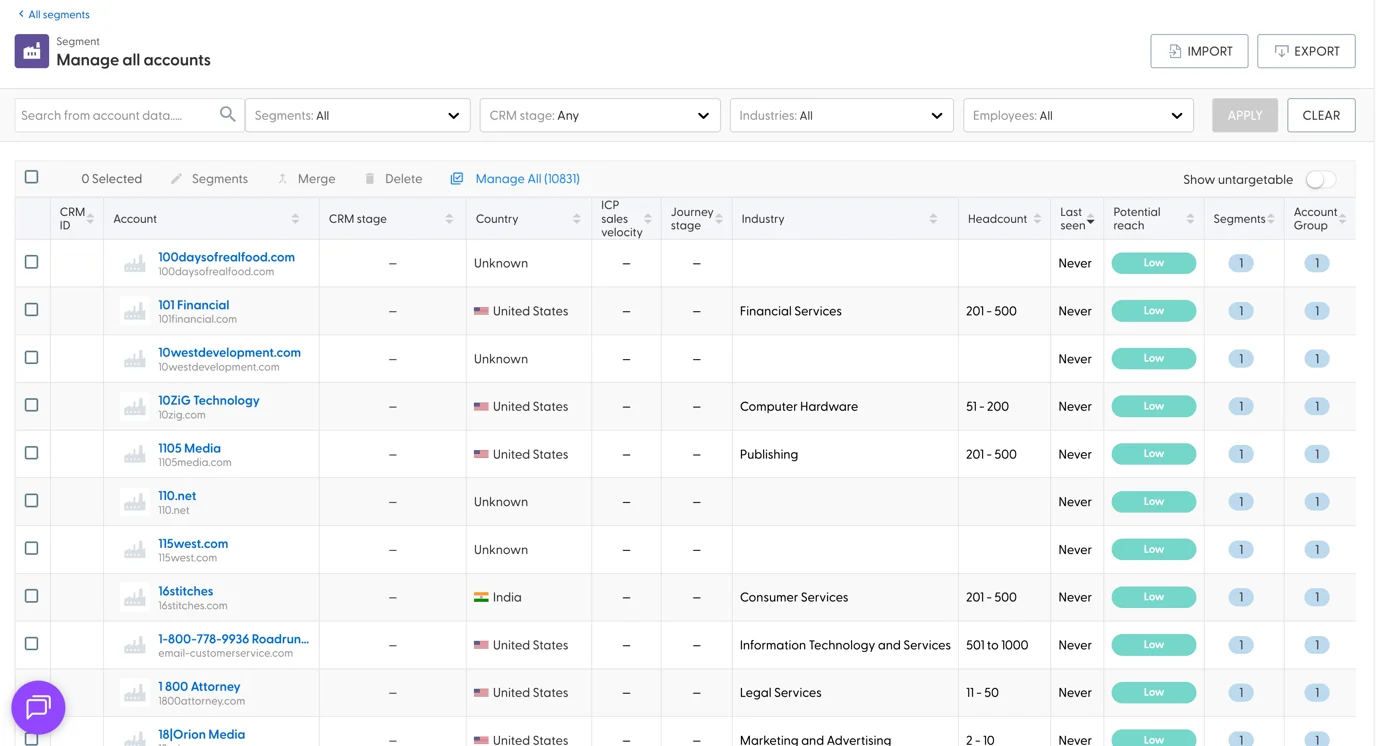This screenshot has height=746, width=1376.
Task: Toggle the Show untargetable switch
Action: click(x=1320, y=180)
